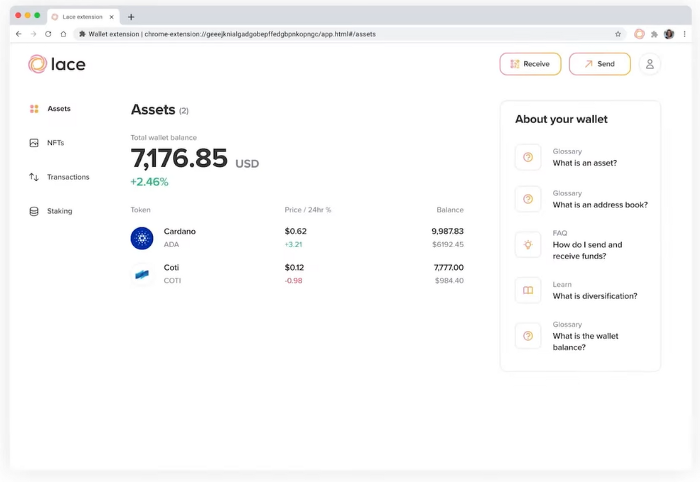Image resolution: width=700 pixels, height=482 pixels.
Task: Click book icon beside diversification entry
Action: tap(528, 291)
